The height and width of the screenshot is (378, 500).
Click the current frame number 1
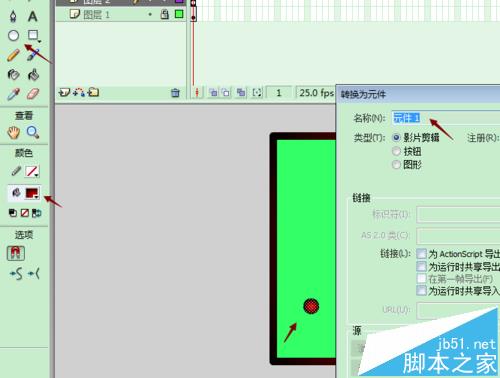(279, 93)
